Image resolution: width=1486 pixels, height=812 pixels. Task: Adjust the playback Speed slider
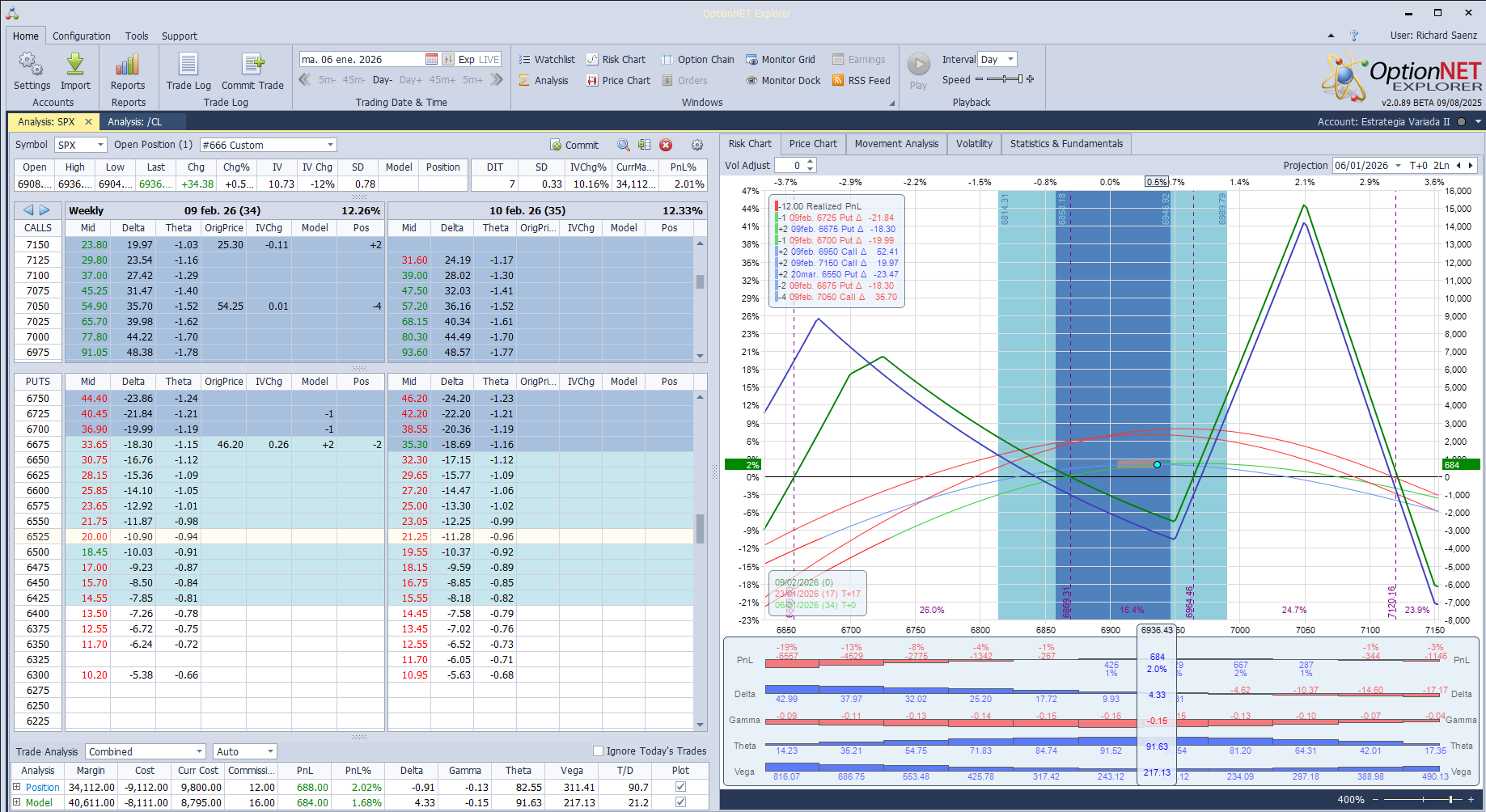[x=1005, y=79]
